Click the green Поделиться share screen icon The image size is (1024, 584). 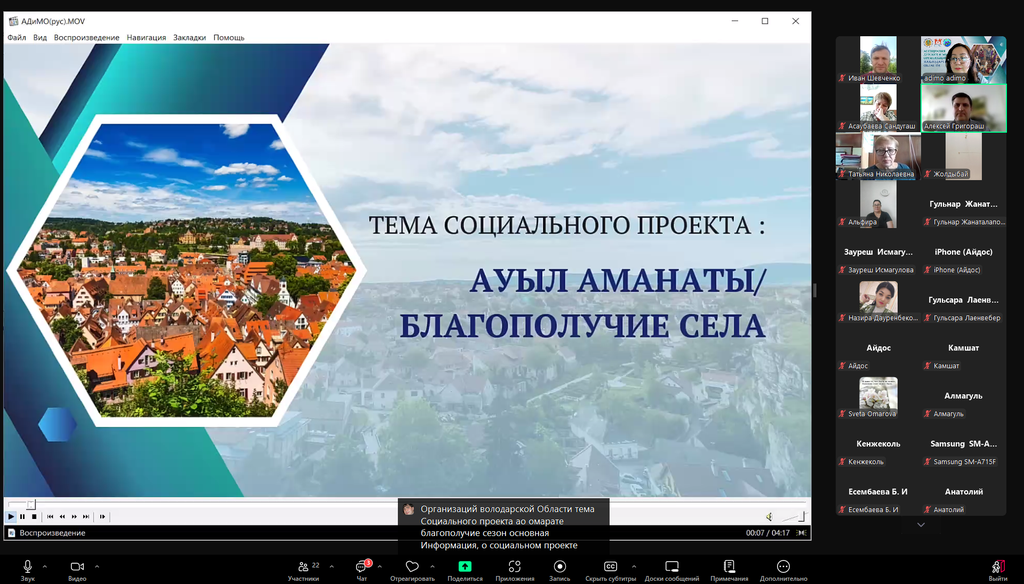coord(465,567)
